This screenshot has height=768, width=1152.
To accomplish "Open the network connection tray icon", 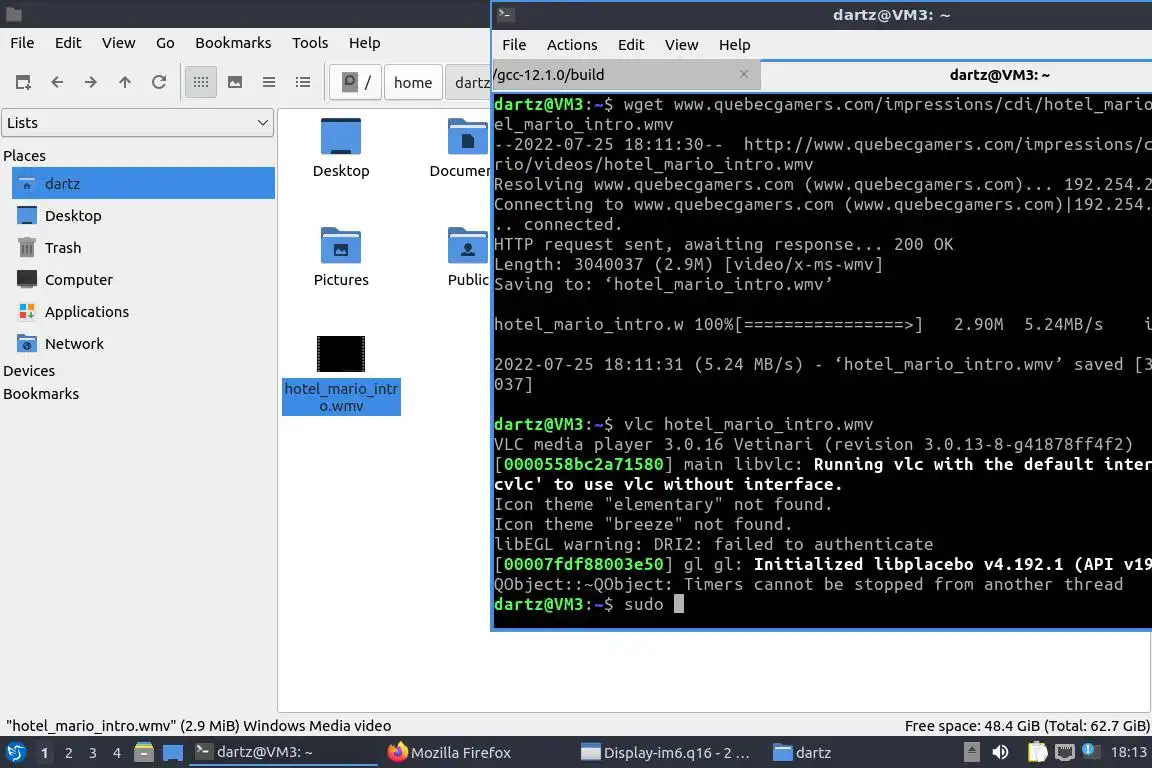I will click(1065, 752).
